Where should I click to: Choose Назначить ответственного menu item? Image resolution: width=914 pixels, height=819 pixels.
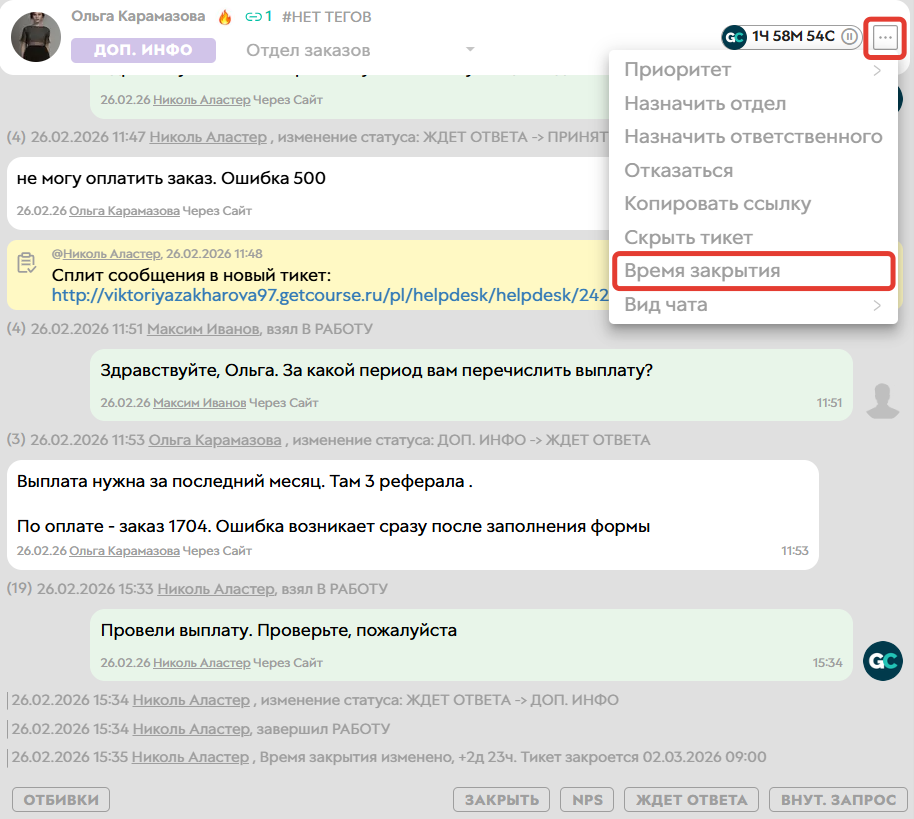pyautogui.click(x=753, y=136)
